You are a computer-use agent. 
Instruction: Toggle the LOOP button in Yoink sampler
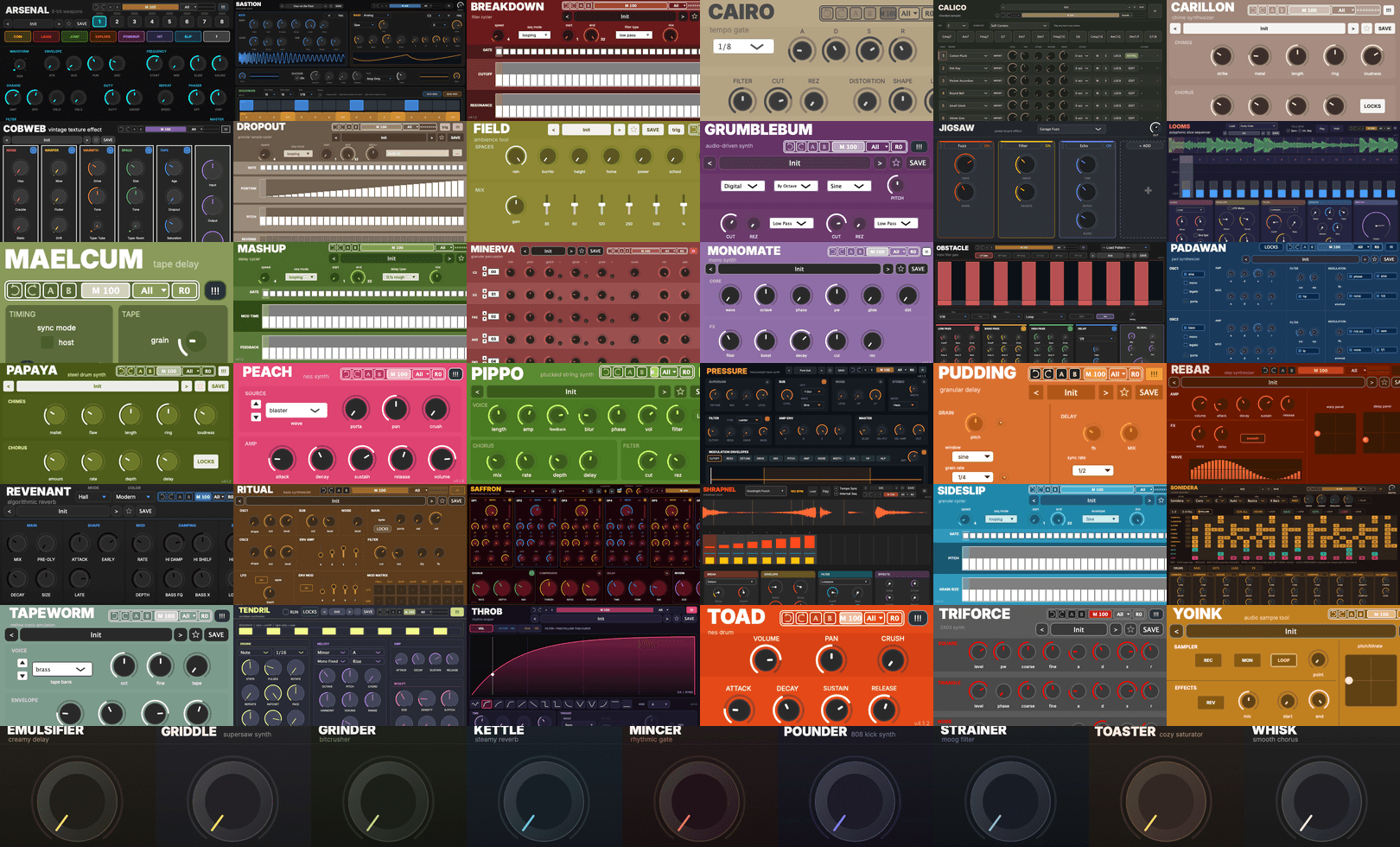point(1283,660)
